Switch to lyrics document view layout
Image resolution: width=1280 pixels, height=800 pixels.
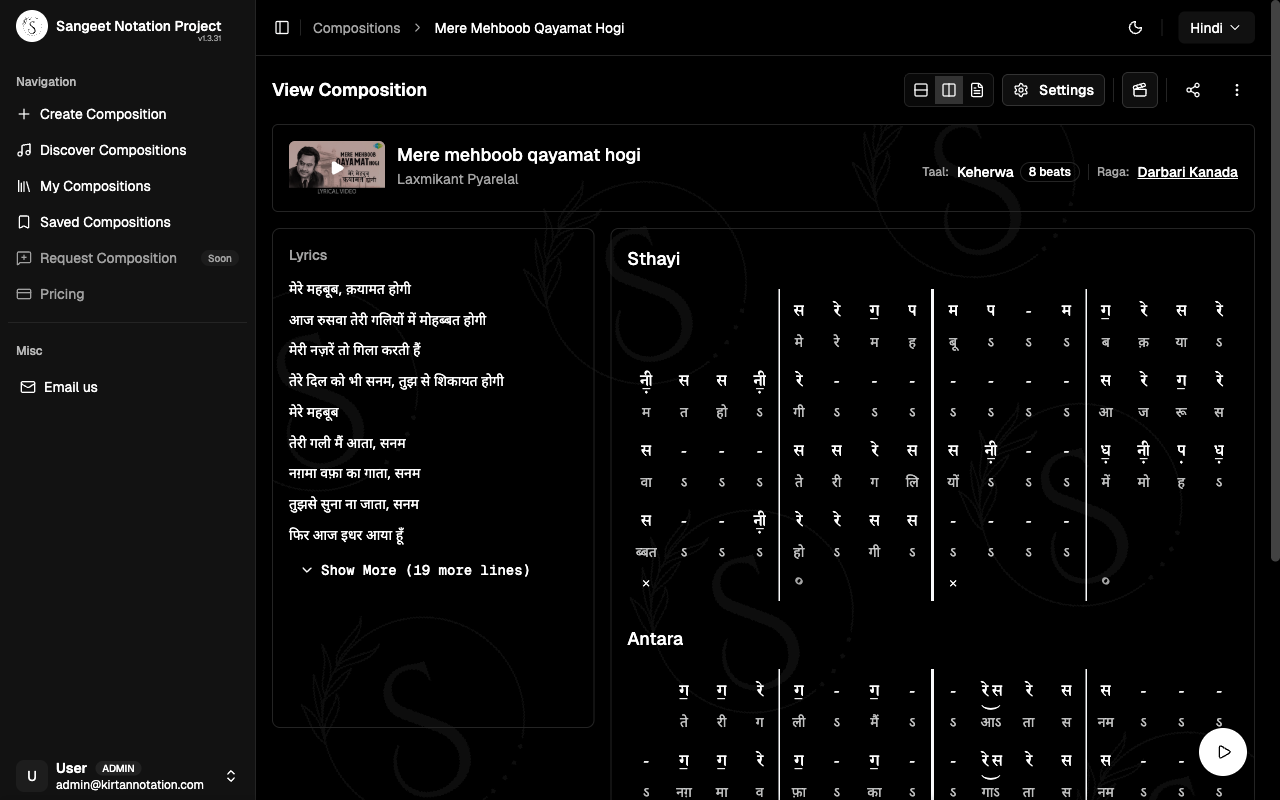pos(977,89)
